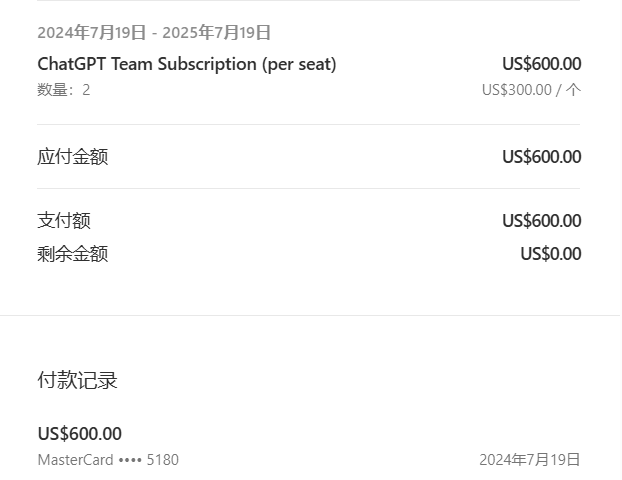The image size is (622, 480).
Task: Click the 付款记录 section heading
Action: pos(78,381)
